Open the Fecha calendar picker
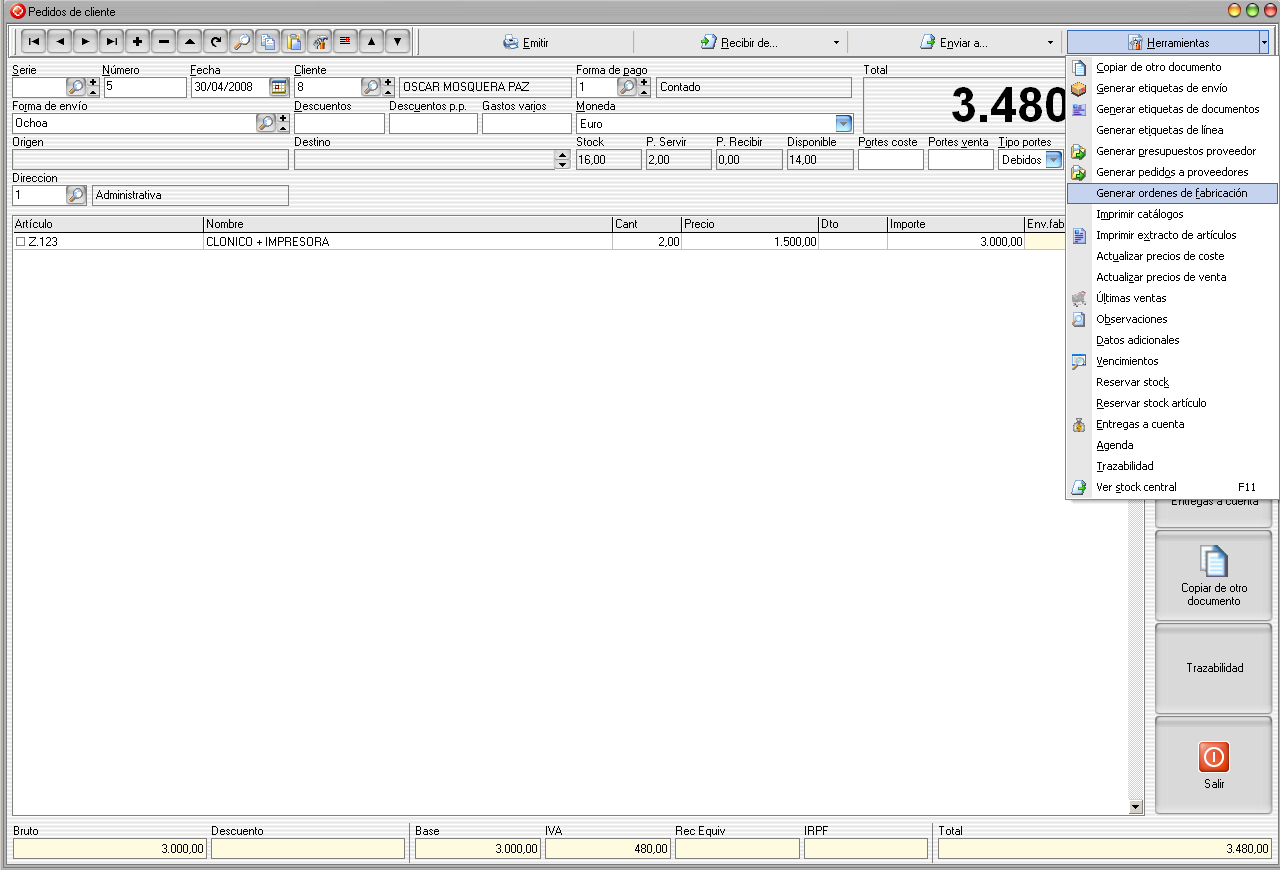The image size is (1280, 870). click(279, 87)
